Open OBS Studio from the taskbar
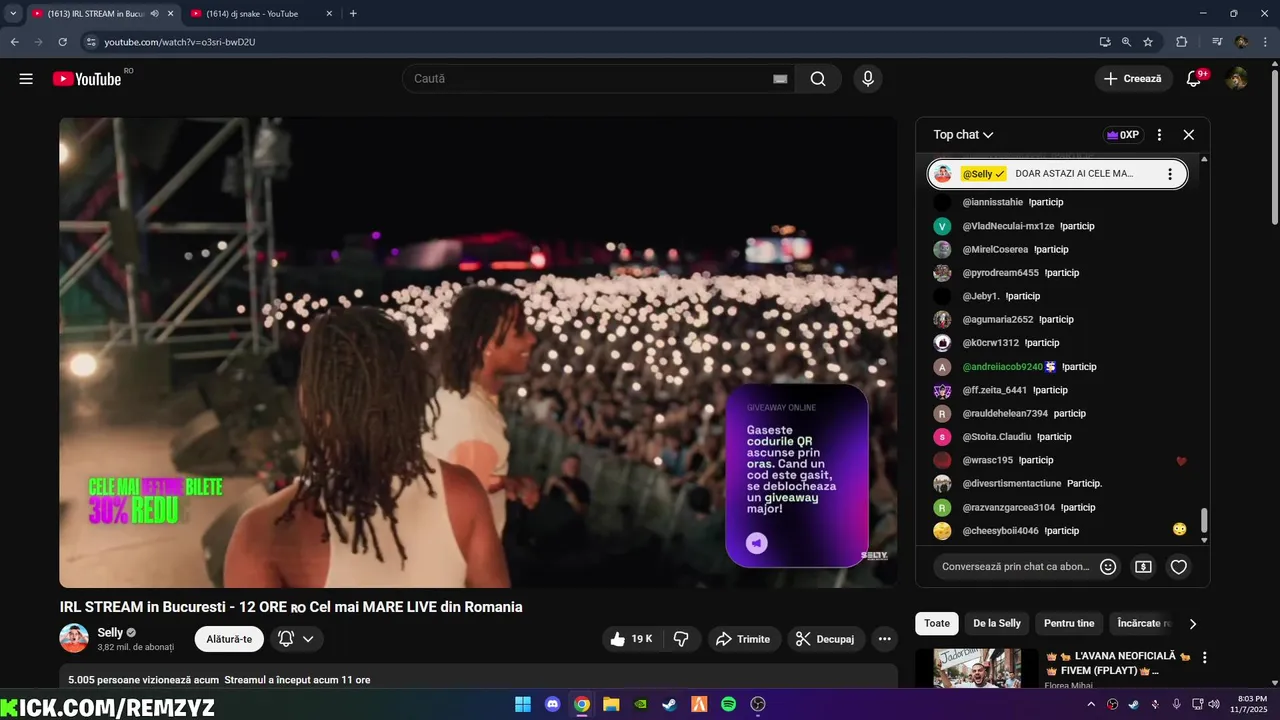This screenshot has height=720, width=1280. [757, 704]
